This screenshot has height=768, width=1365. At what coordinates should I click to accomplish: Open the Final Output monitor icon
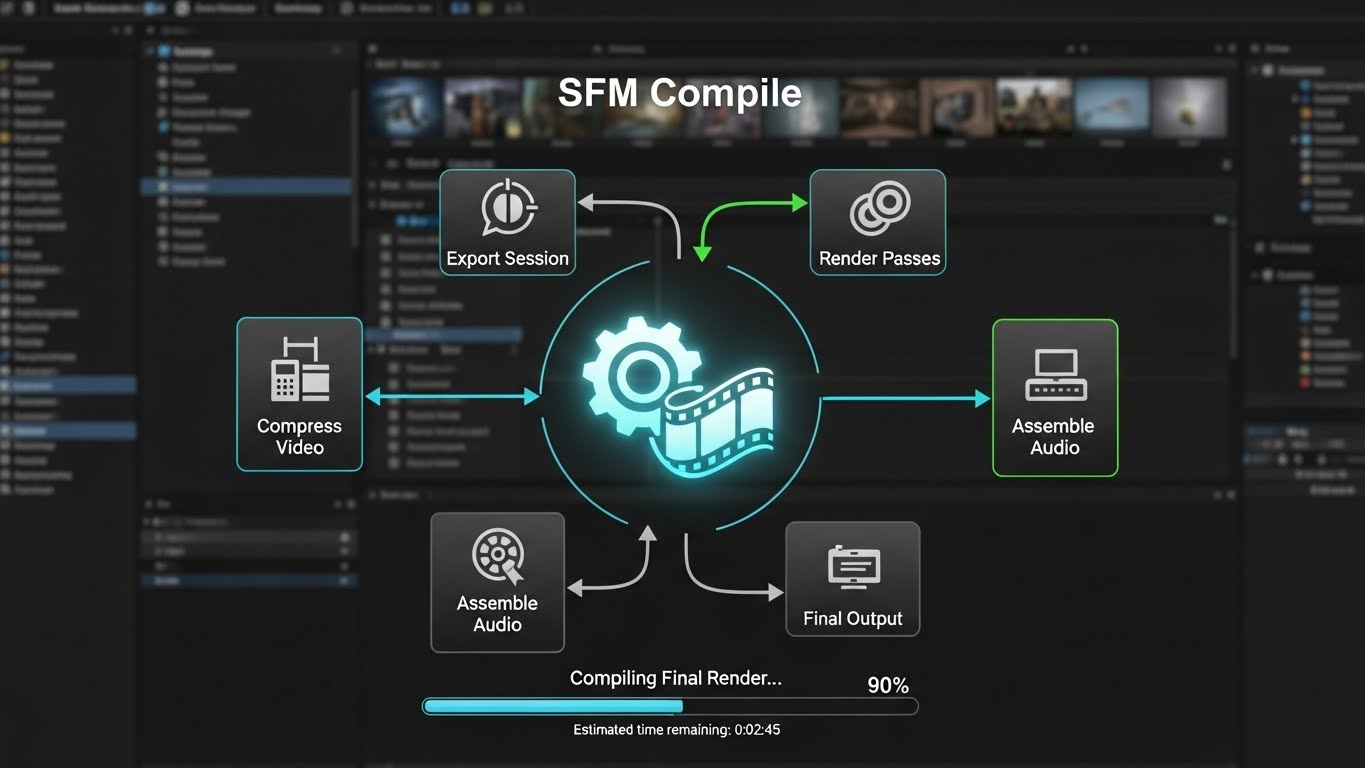pyautogui.click(x=853, y=568)
